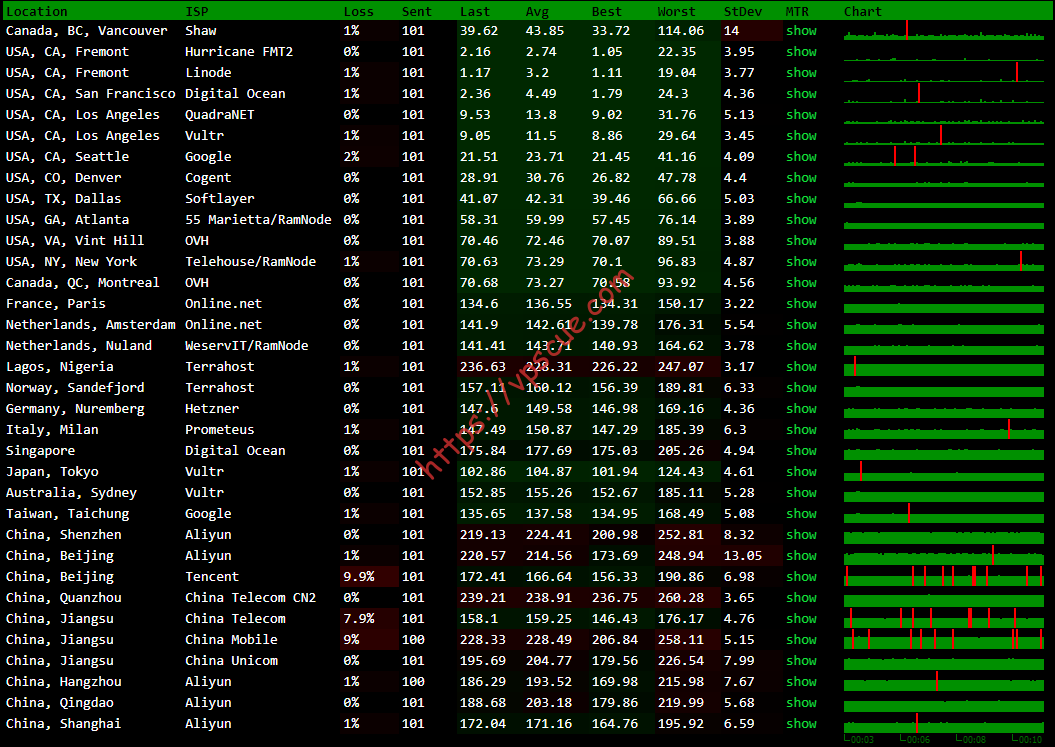
Task: Show MTR for Atlanta 55 Marietta/RamNode
Action: 801,219
